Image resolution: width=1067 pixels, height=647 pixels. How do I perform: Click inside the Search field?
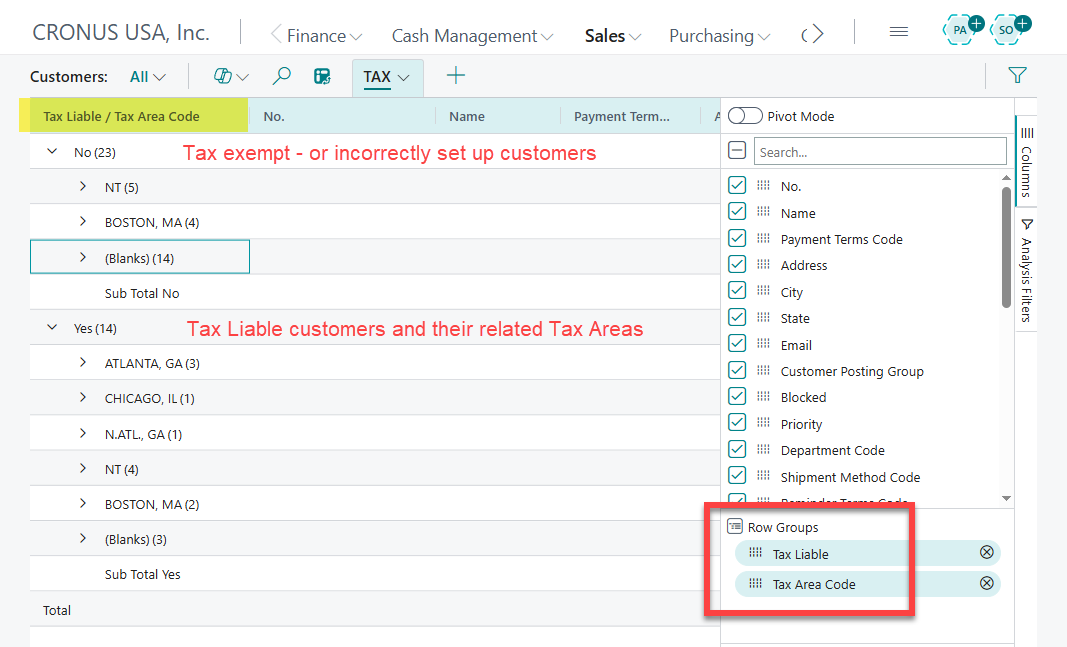pos(880,150)
